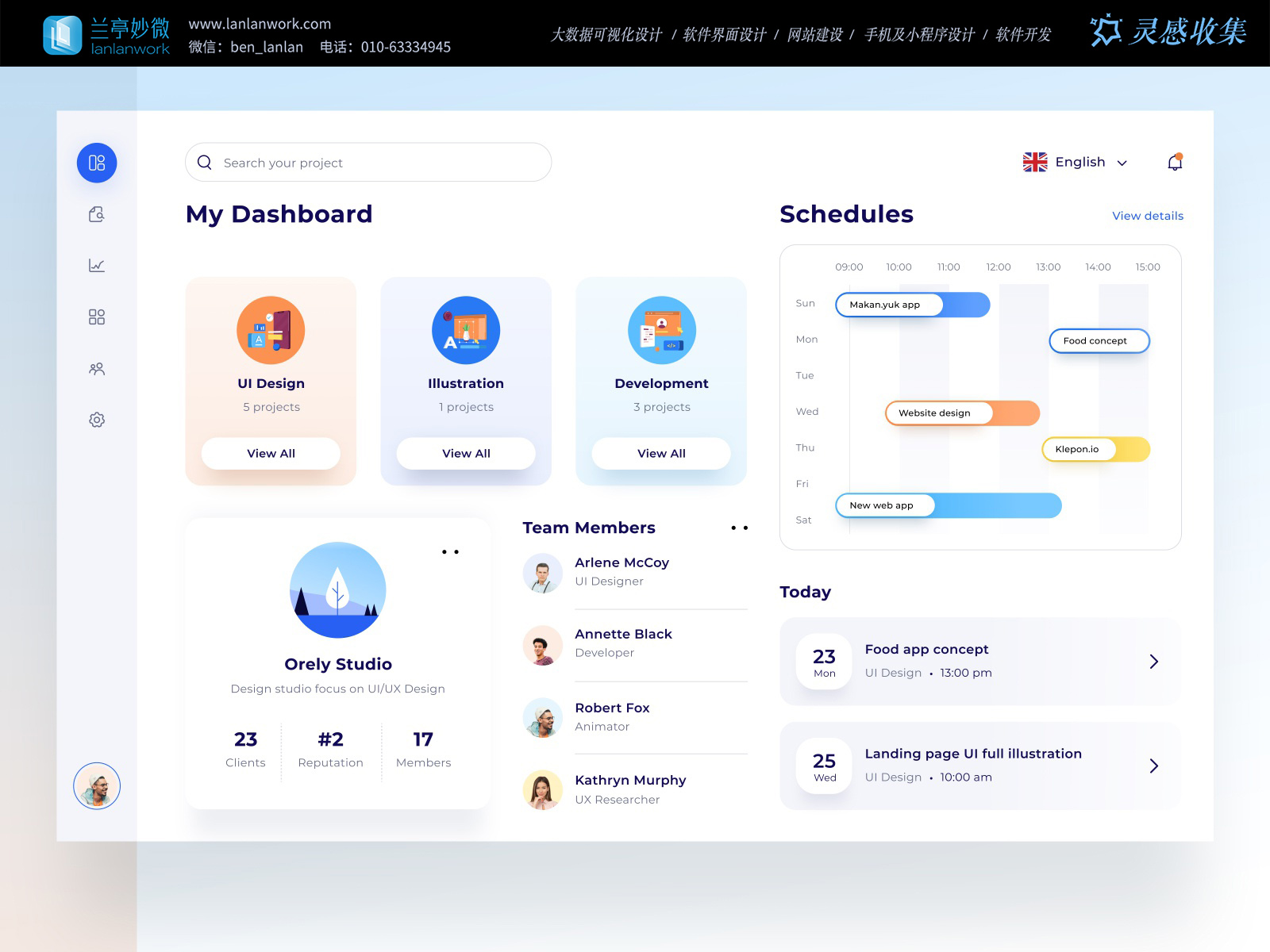The image size is (1270, 952).
Task: Select the team members icon in sidebar
Action: point(97,368)
